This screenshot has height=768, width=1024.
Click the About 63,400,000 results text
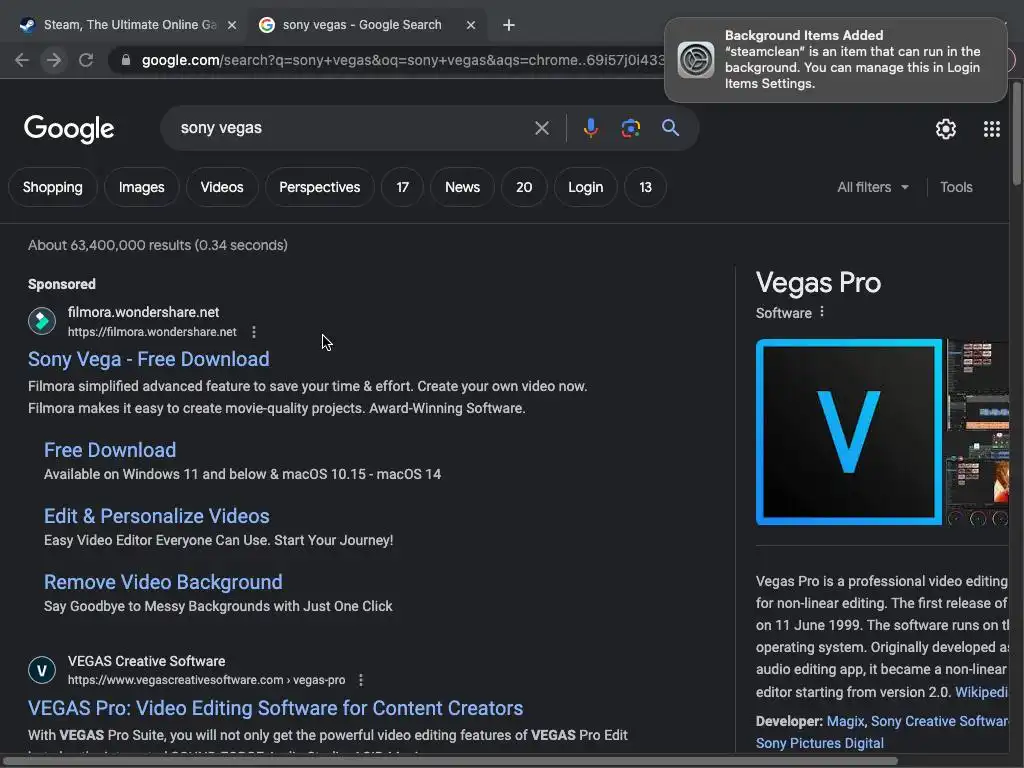pos(157,245)
